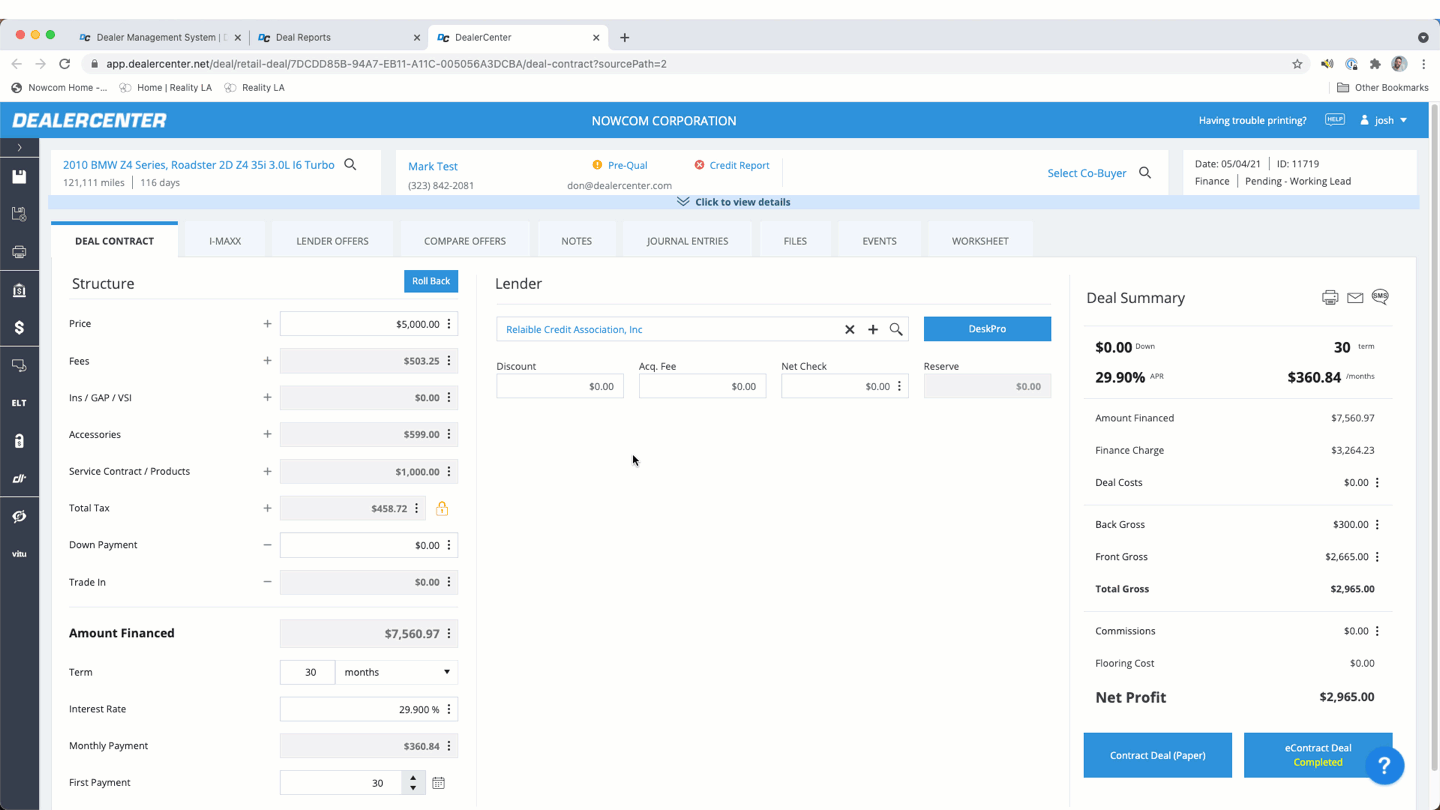
Task: Click the dollar tag icon in sidebar
Action: (x=19, y=441)
